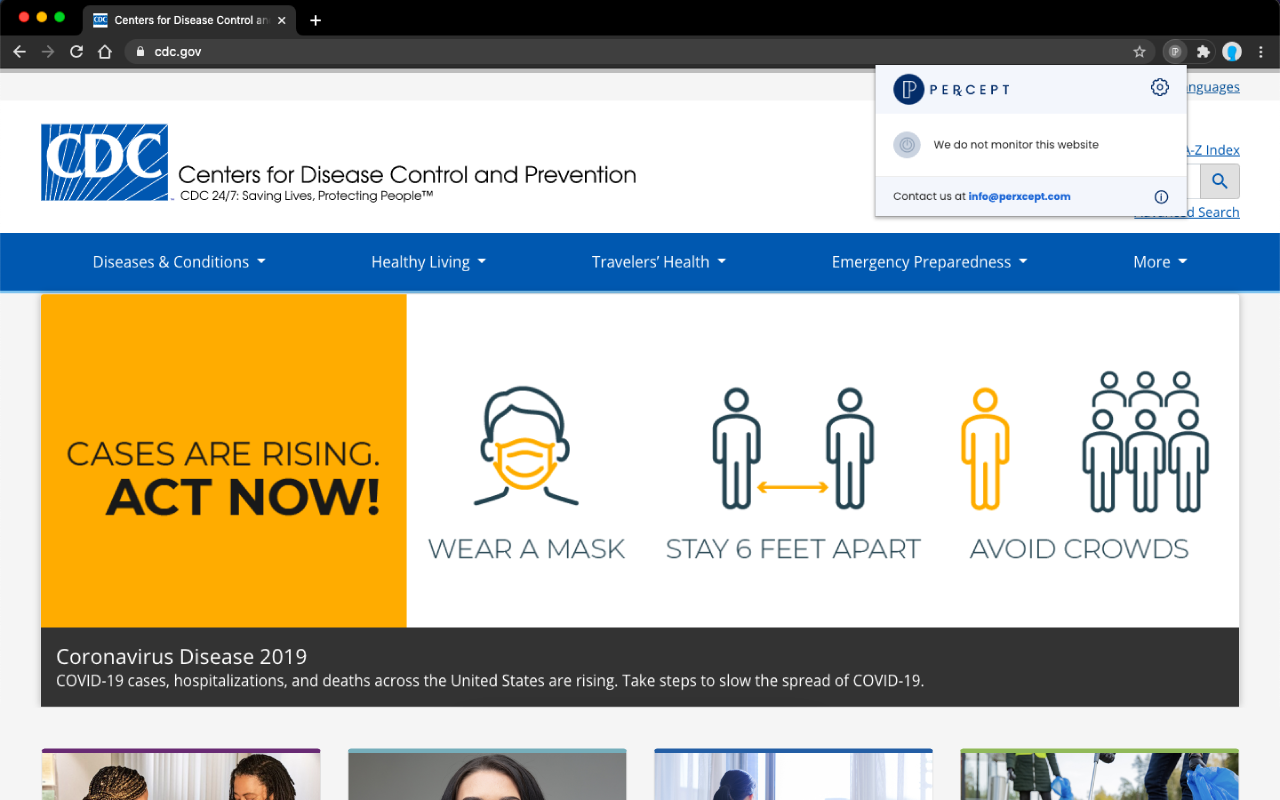
Task: Click the browser forward arrow
Action: (x=47, y=51)
